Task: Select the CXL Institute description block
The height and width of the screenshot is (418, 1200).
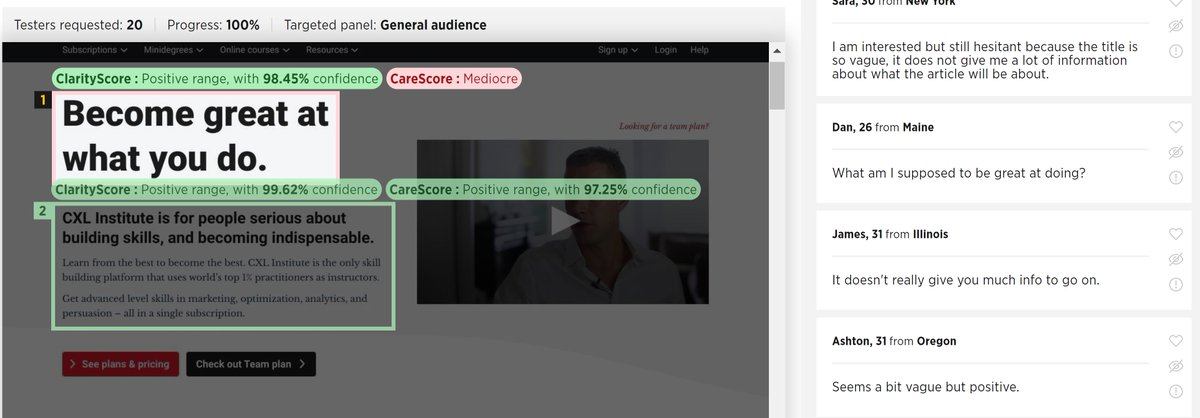Action: (224, 266)
